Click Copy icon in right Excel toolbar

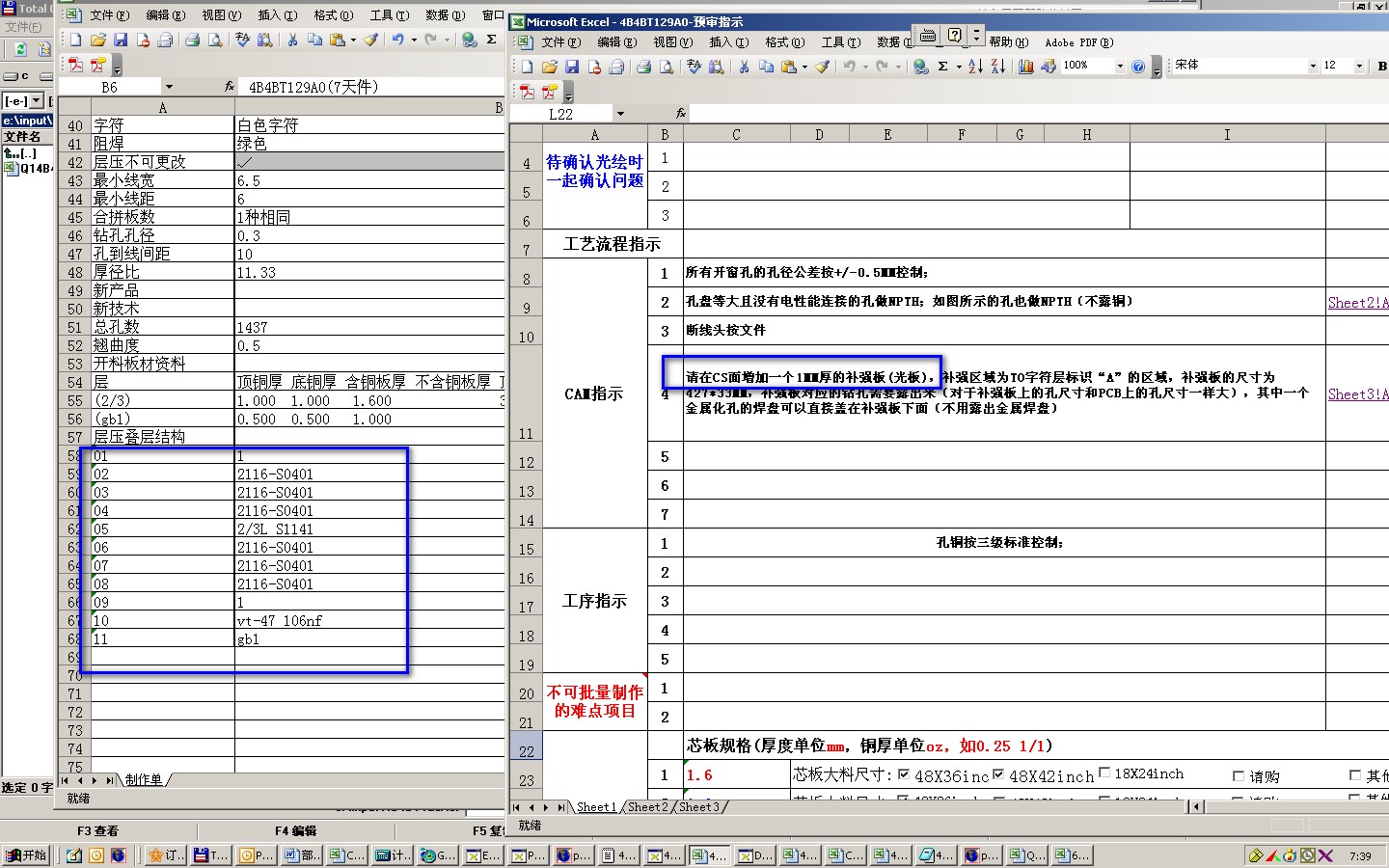click(x=766, y=67)
